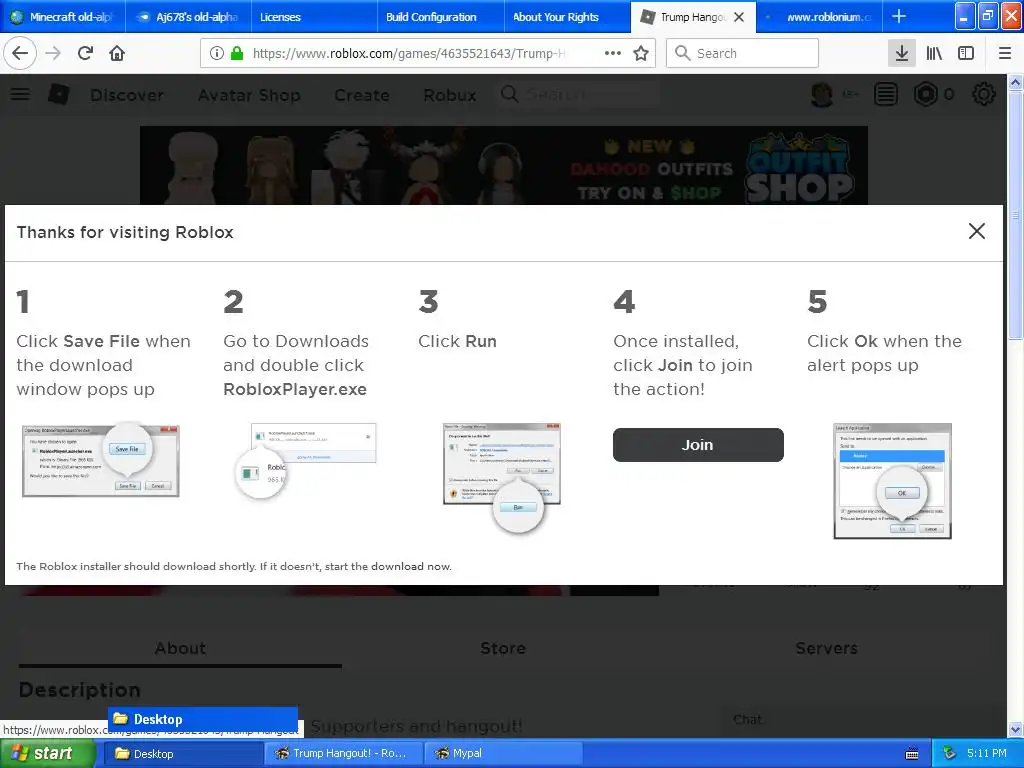Click the Outfit Shop banner advertisement
The width and height of the screenshot is (1024, 768).
click(504, 165)
